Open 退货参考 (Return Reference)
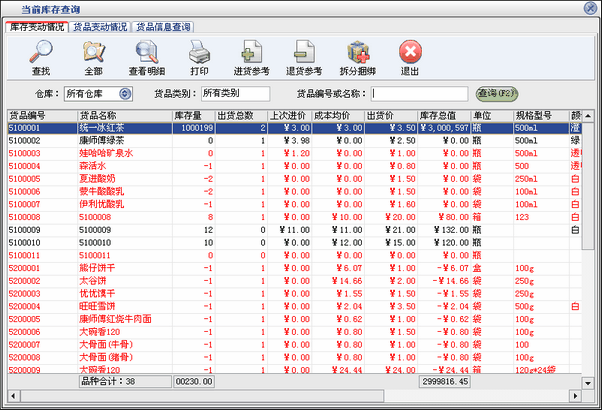 coord(305,55)
